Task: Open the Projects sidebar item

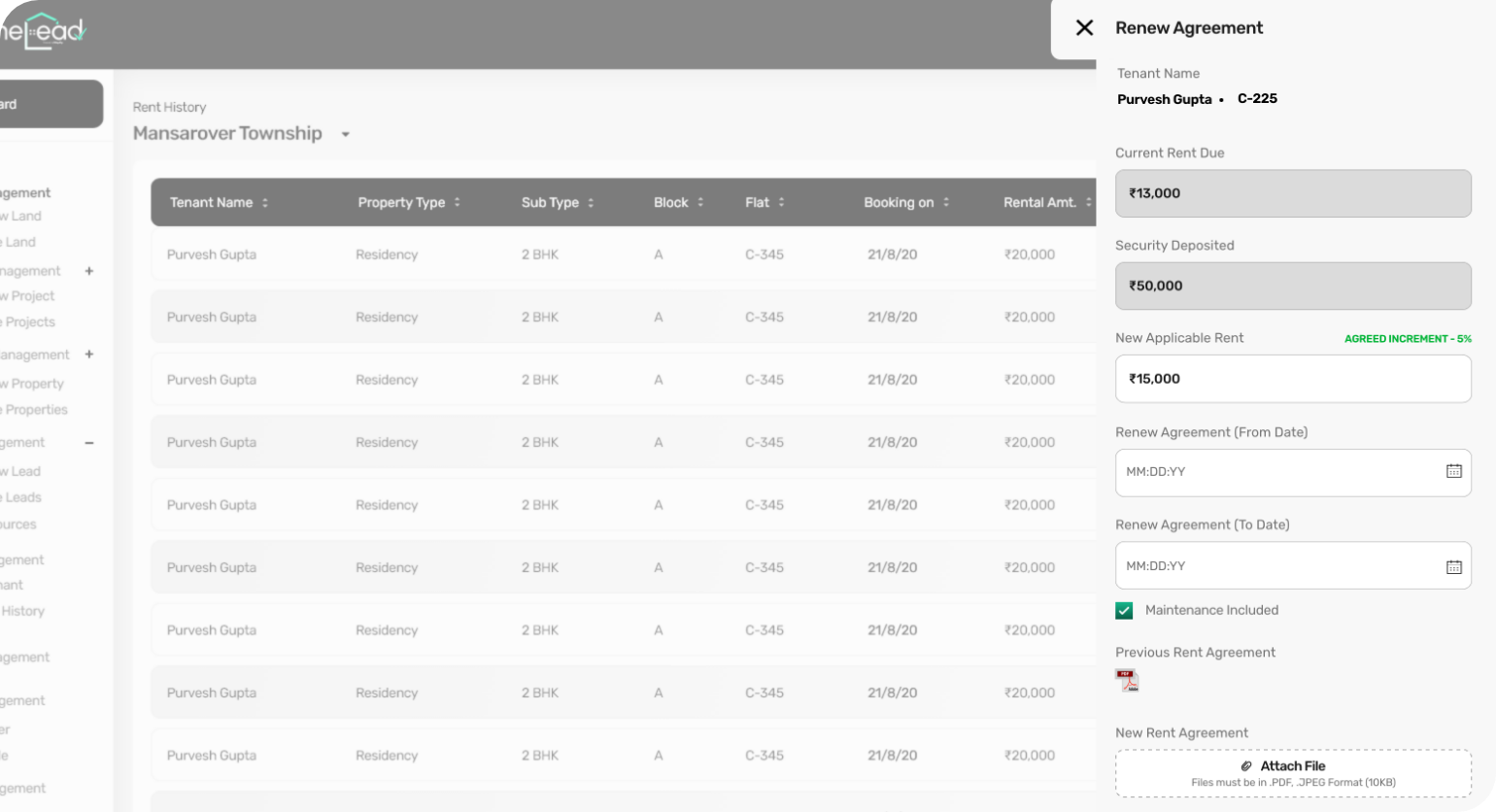Action: point(28,322)
